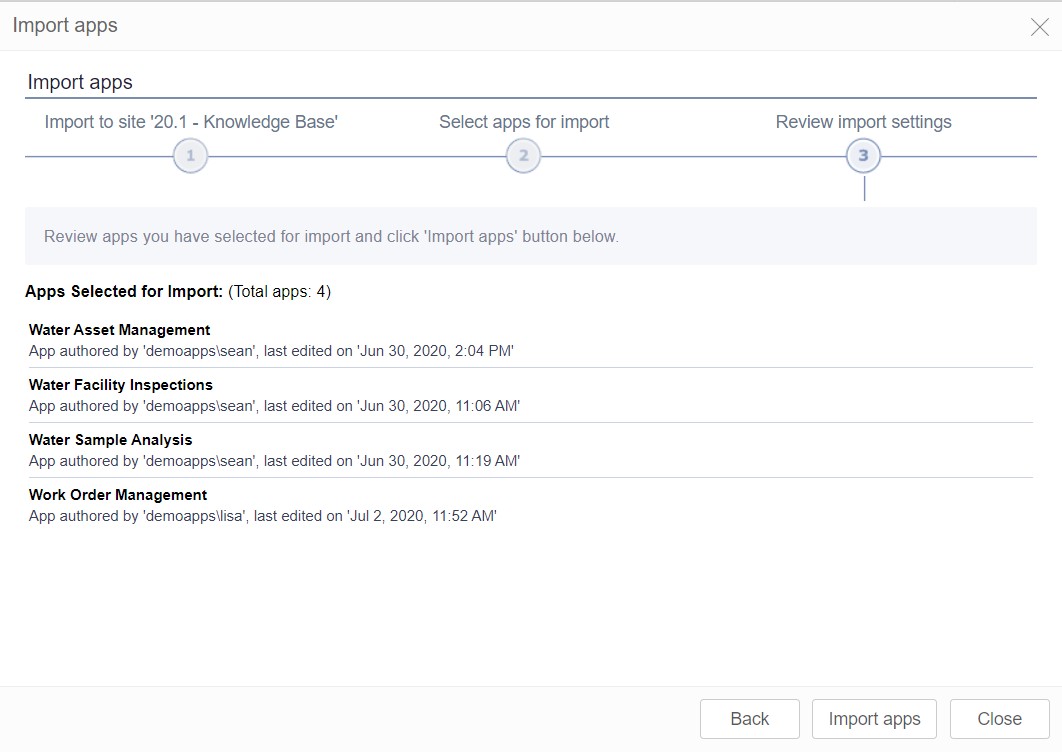Click the 'Import apps' dialog title
This screenshot has height=752, width=1062.
[x=64, y=25]
